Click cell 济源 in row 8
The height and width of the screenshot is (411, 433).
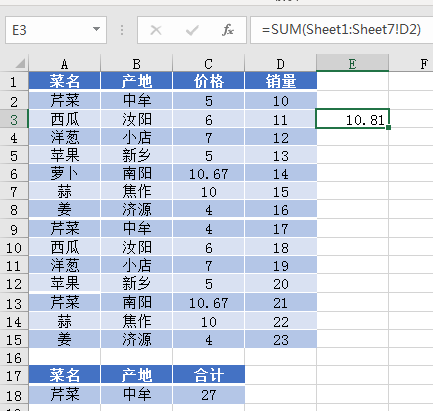pyautogui.click(x=136, y=209)
